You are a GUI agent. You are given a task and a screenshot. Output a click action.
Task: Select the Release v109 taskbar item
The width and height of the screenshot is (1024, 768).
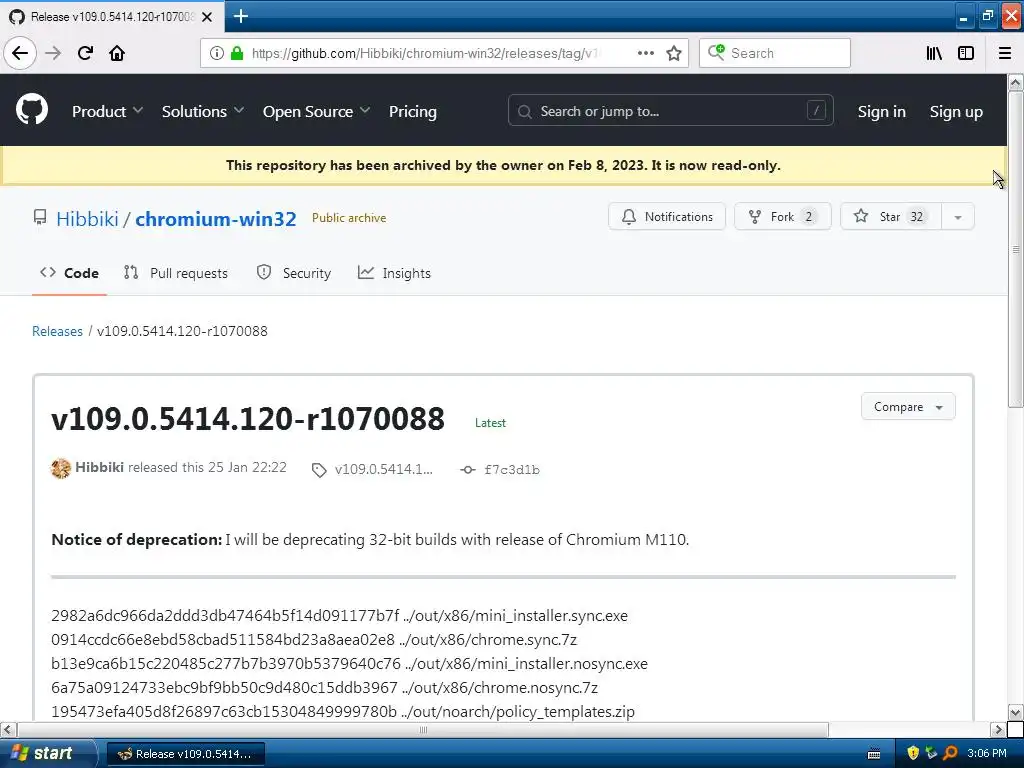tap(185, 754)
